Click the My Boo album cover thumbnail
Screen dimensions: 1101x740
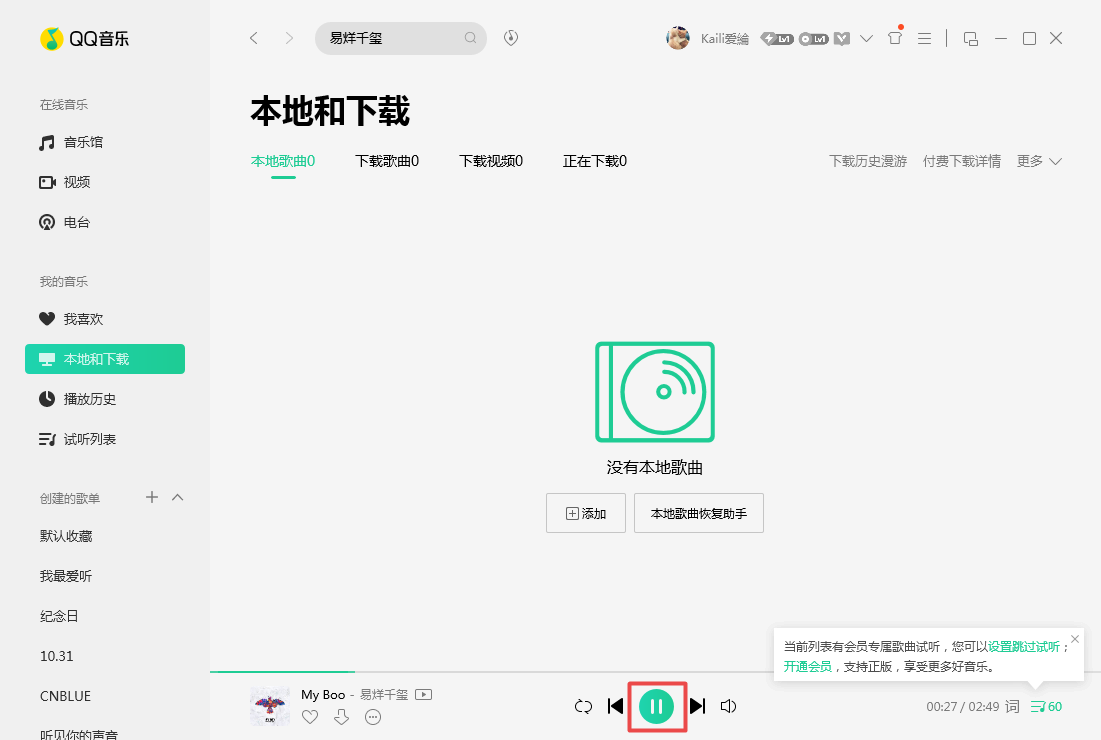[270, 706]
